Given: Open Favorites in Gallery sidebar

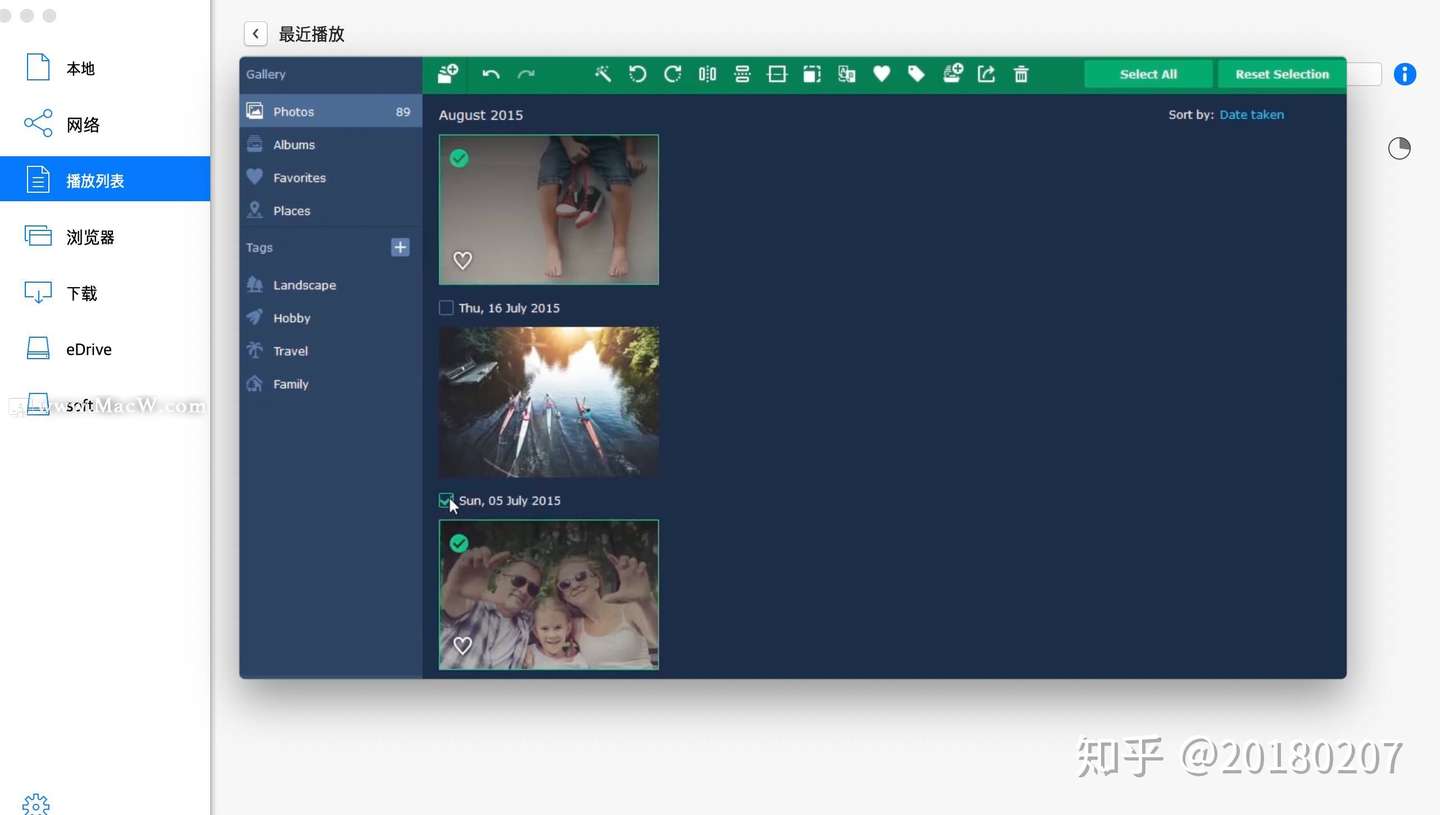Looking at the screenshot, I should (x=331, y=177).
